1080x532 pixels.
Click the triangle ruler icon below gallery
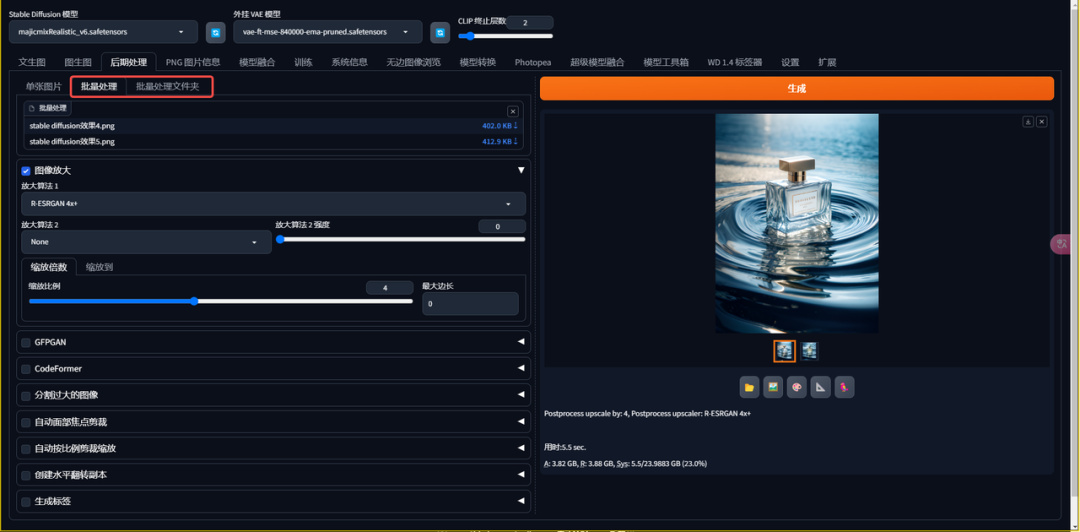click(x=821, y=387)
